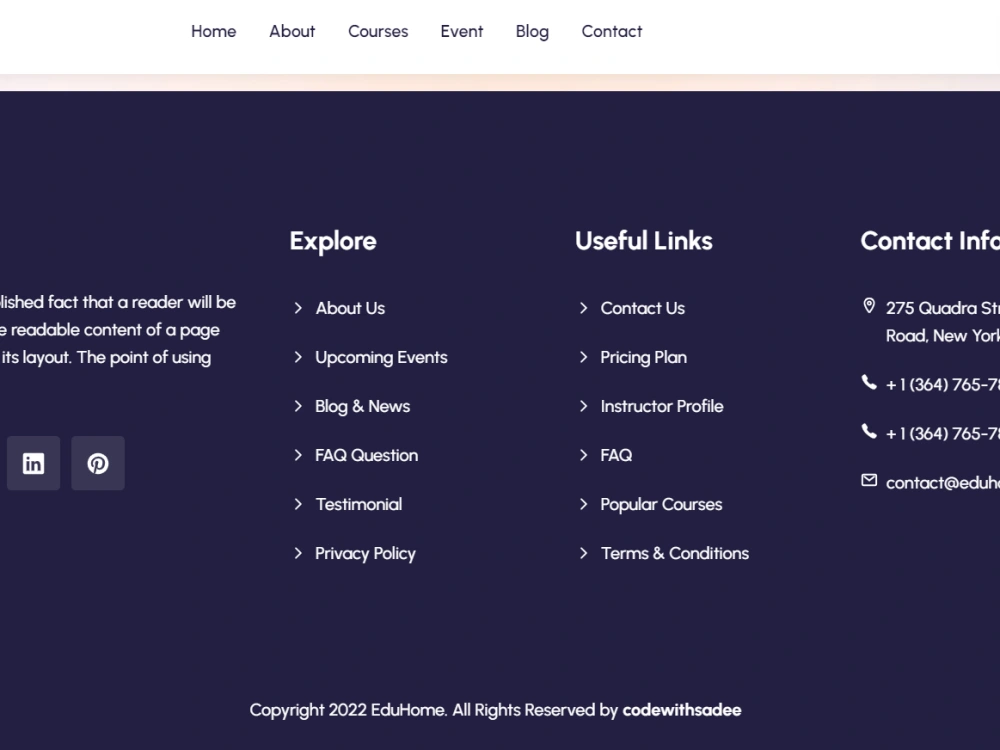Click the first +1 (364) phone number
Image resolution: width=1000 pixels, height=750 pixels.
pos(943,385)
